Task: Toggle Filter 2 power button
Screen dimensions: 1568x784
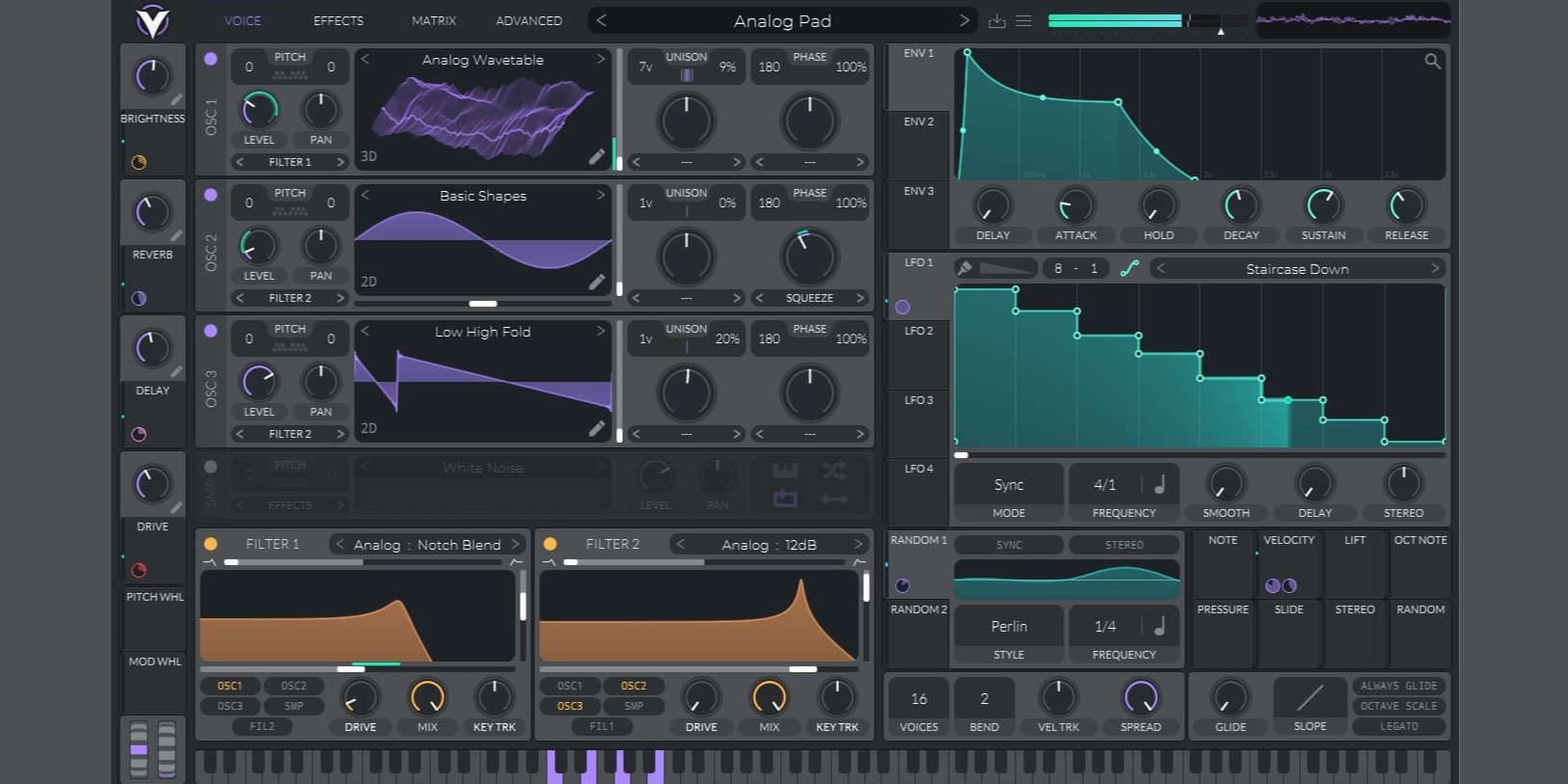Action: click(x=550, y=544)
